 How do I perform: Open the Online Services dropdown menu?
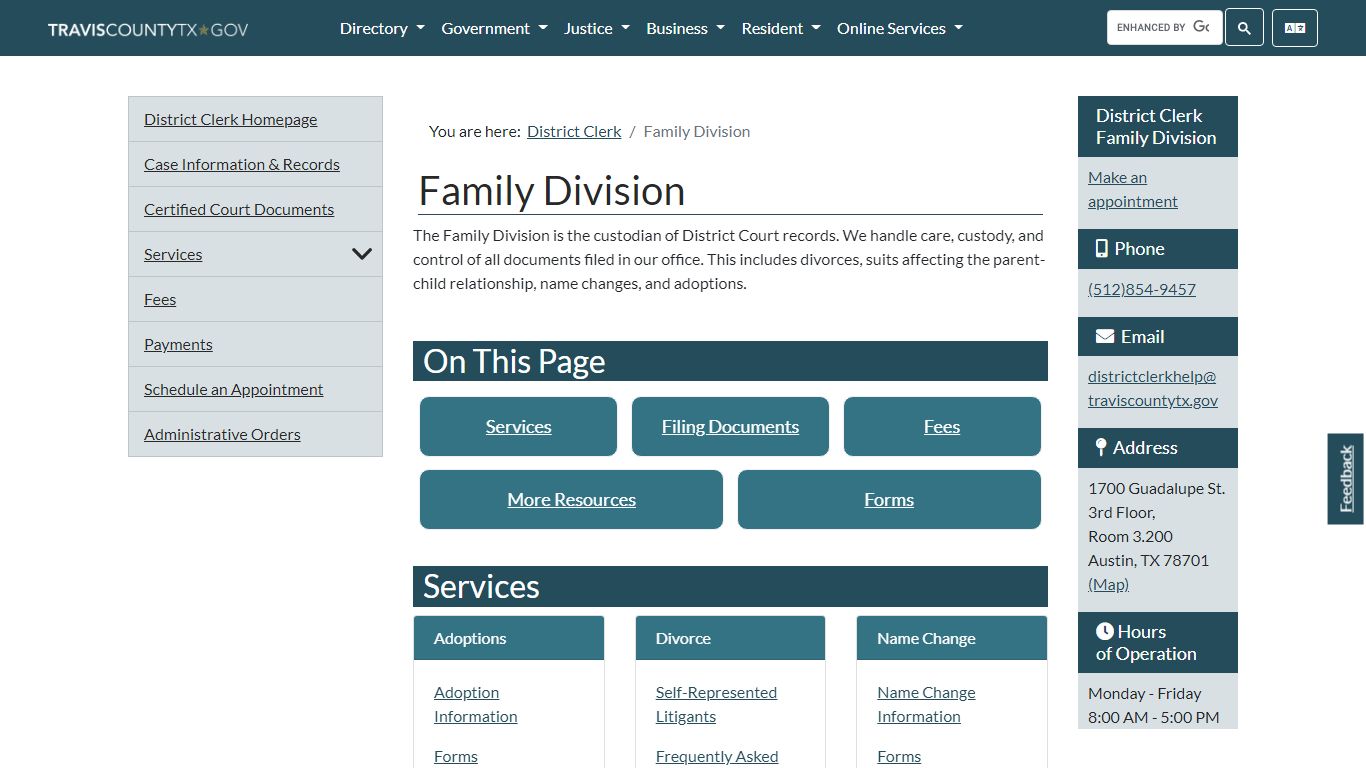(900, 28)
